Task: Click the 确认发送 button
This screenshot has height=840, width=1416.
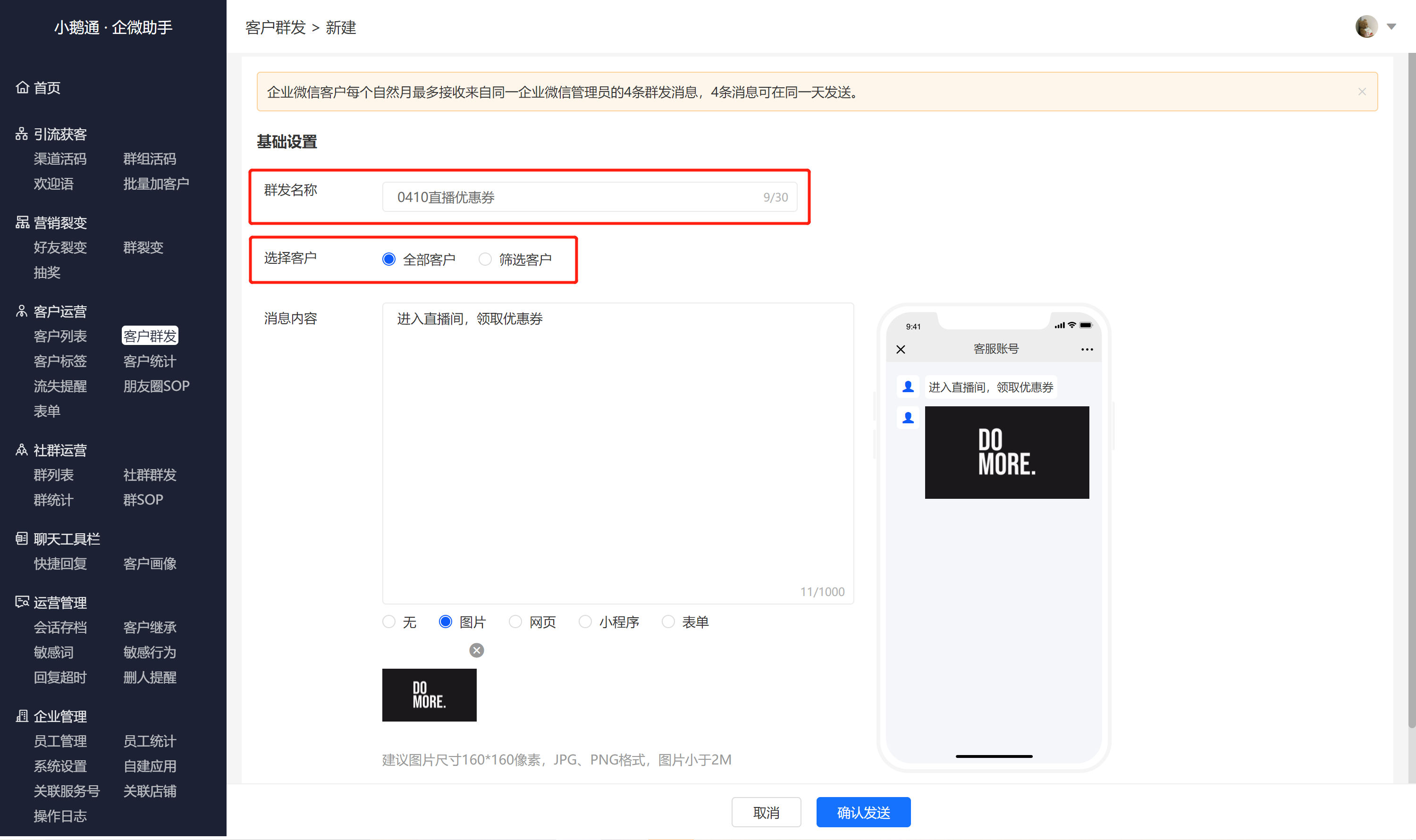Action: [x=863, y=812]
